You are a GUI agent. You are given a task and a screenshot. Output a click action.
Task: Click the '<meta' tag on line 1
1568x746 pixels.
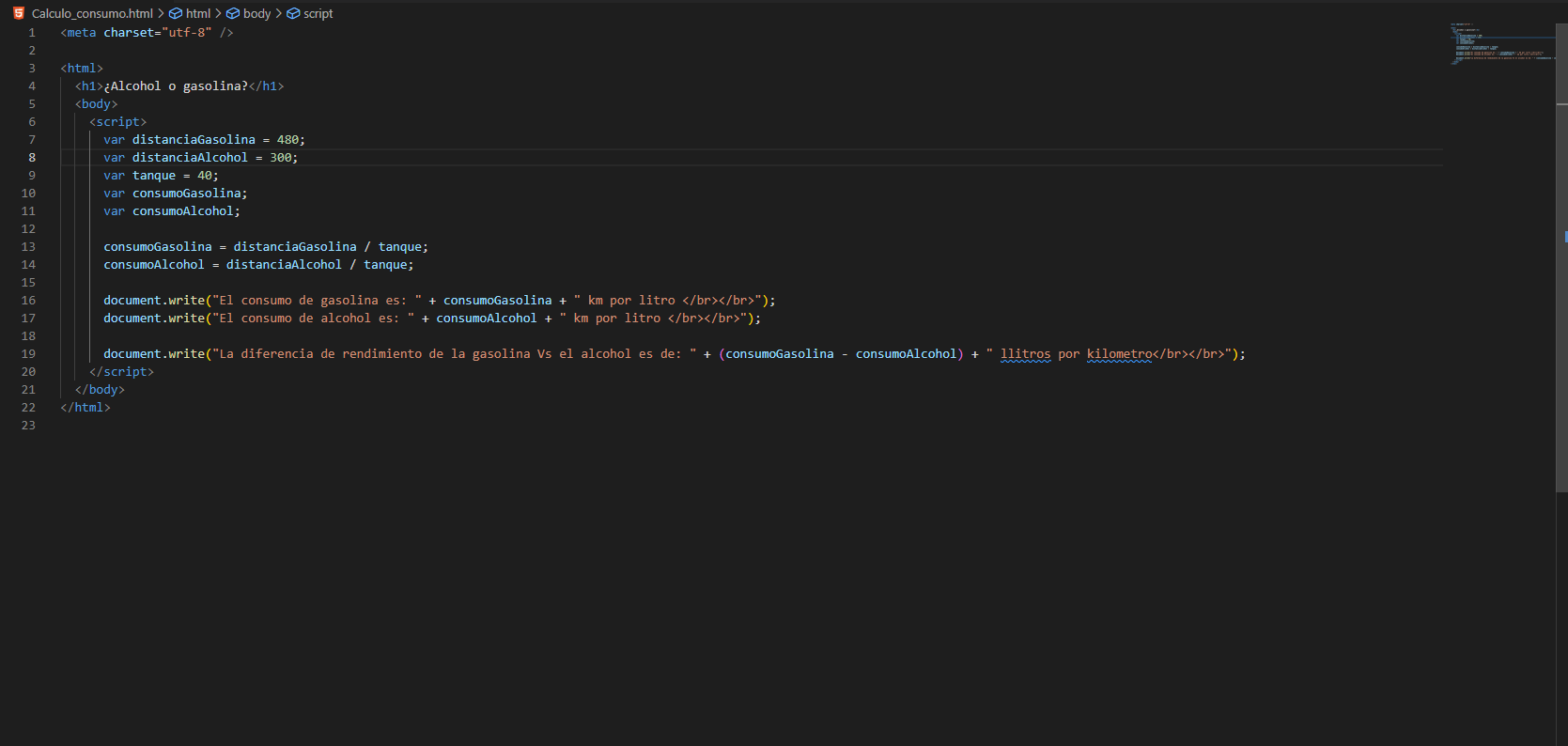(x=78, y=33)
